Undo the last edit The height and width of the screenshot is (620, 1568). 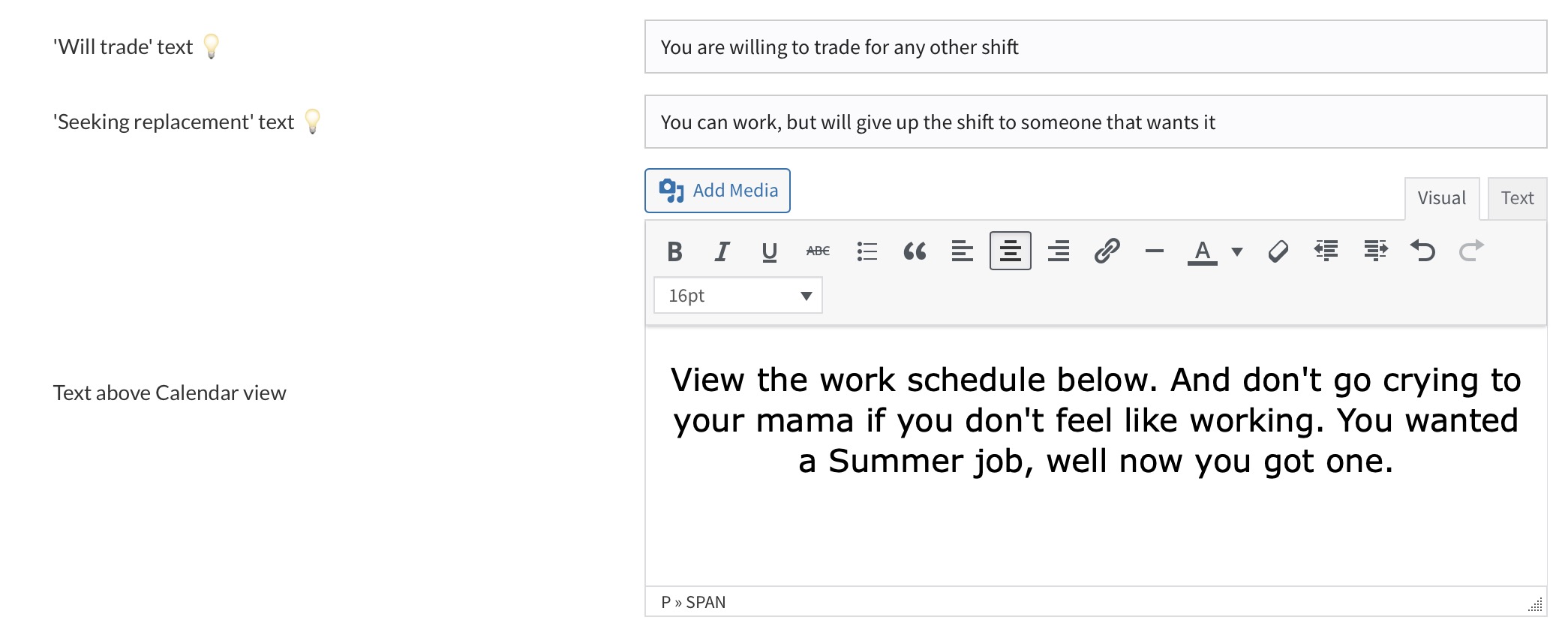1422,250
